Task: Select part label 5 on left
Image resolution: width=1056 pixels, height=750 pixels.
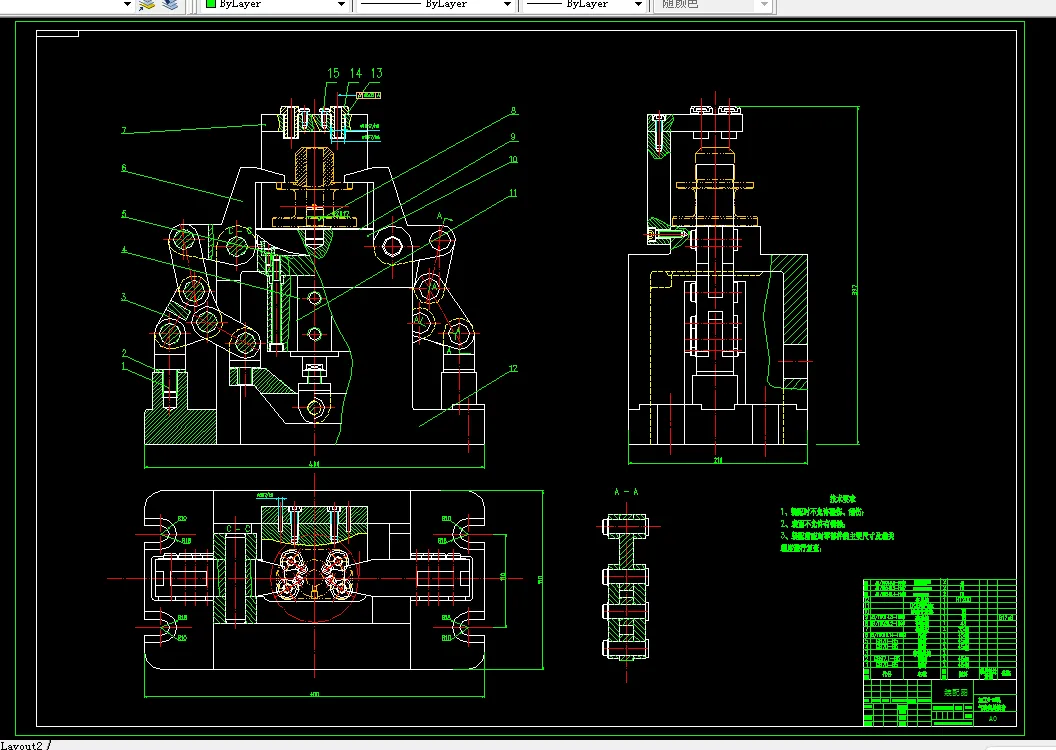Action: 124,214
